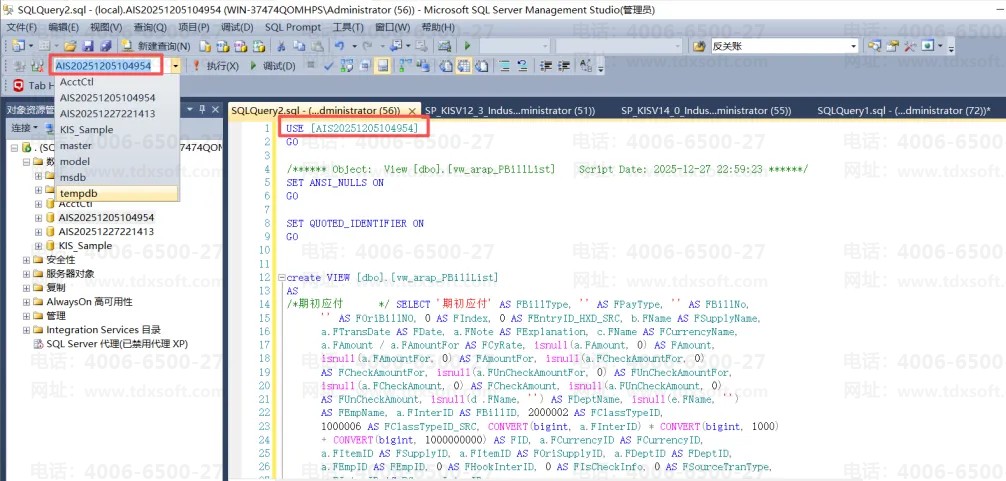
Task: Pin the Object Explorer panel
Action: [203, 109]
